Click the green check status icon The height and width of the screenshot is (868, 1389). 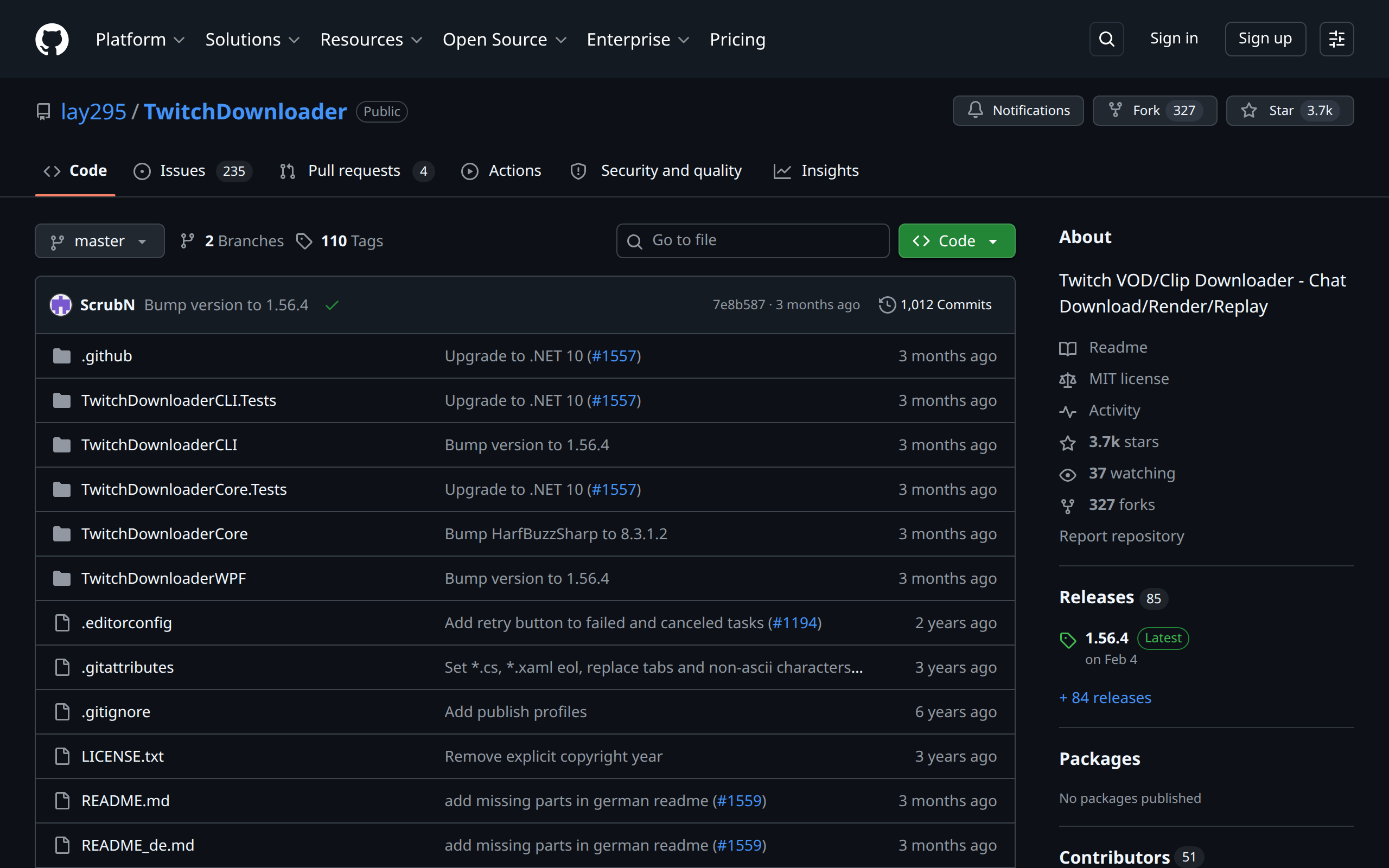[332, 305]
